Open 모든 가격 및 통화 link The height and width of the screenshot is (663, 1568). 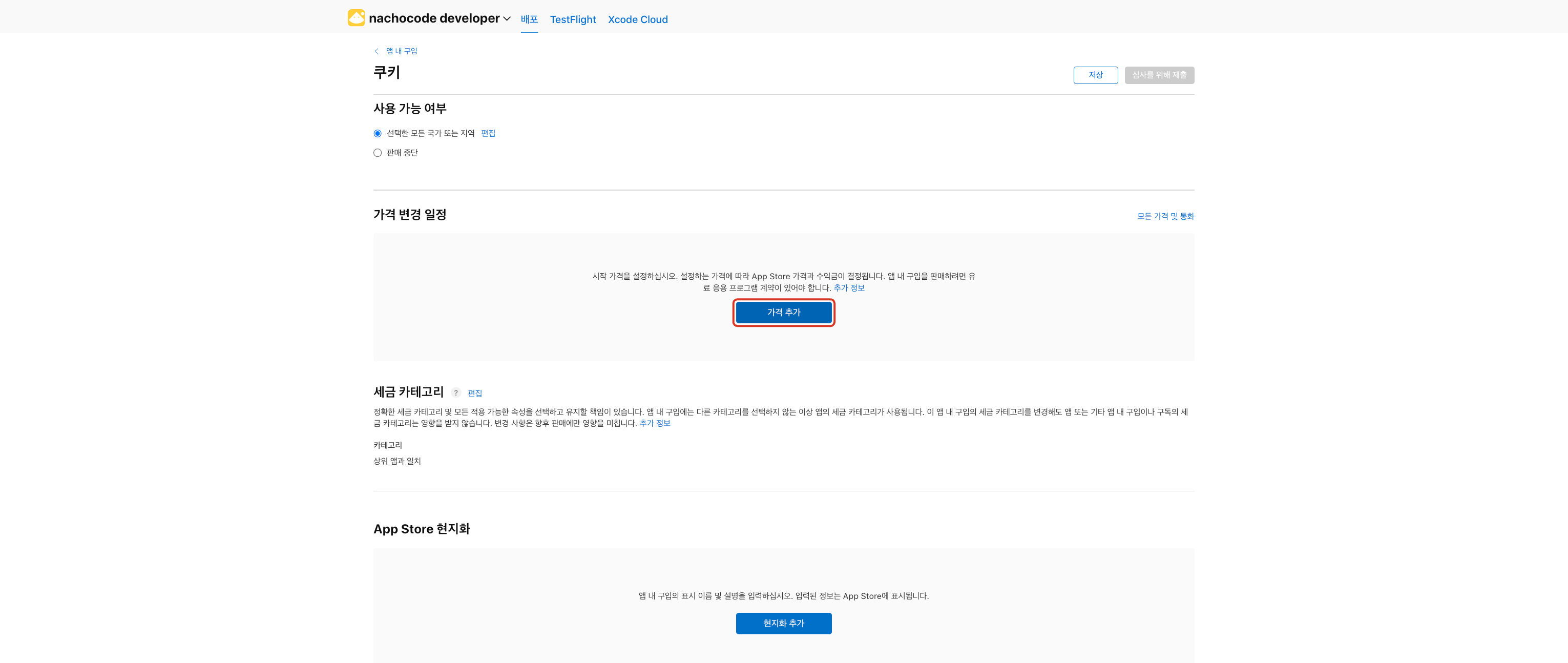tap(1165, 216)
